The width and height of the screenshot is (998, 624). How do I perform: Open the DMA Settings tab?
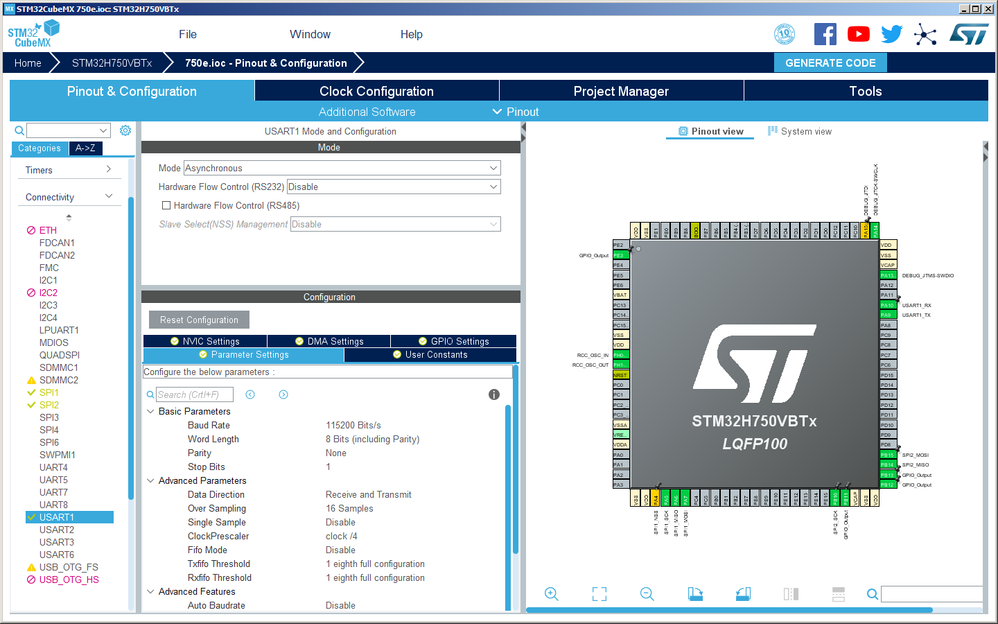coord(329,341)
